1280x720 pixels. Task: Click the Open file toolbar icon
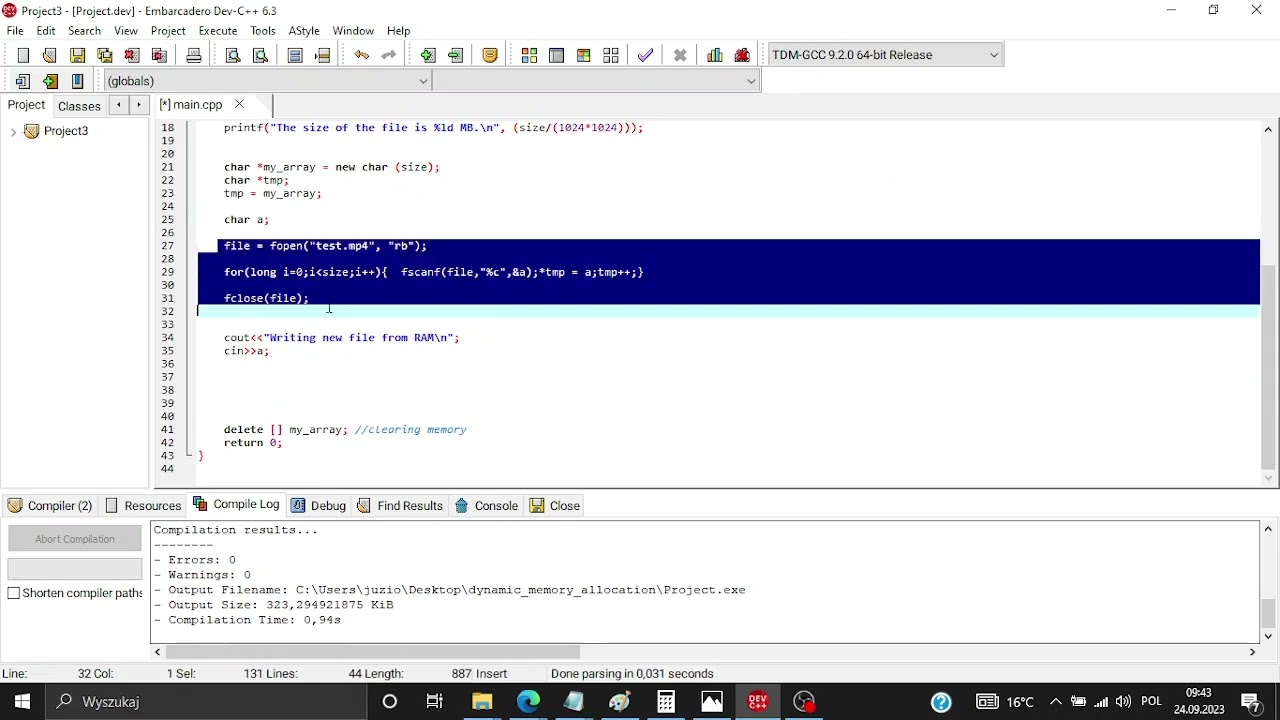click(x=50, y=55)
